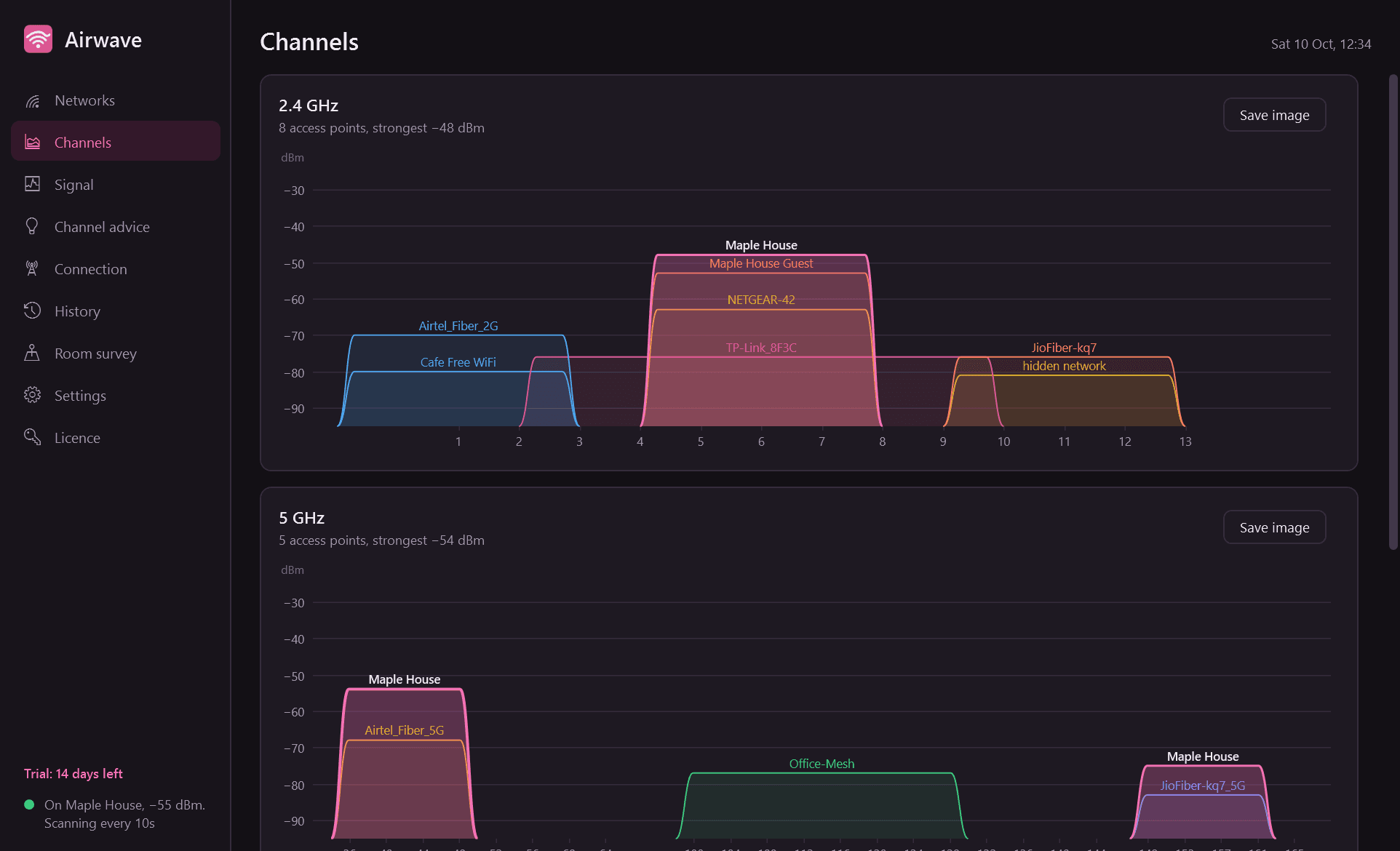
Task: Click the TP-Link_8F3C network label
Action: coord(761,348)
